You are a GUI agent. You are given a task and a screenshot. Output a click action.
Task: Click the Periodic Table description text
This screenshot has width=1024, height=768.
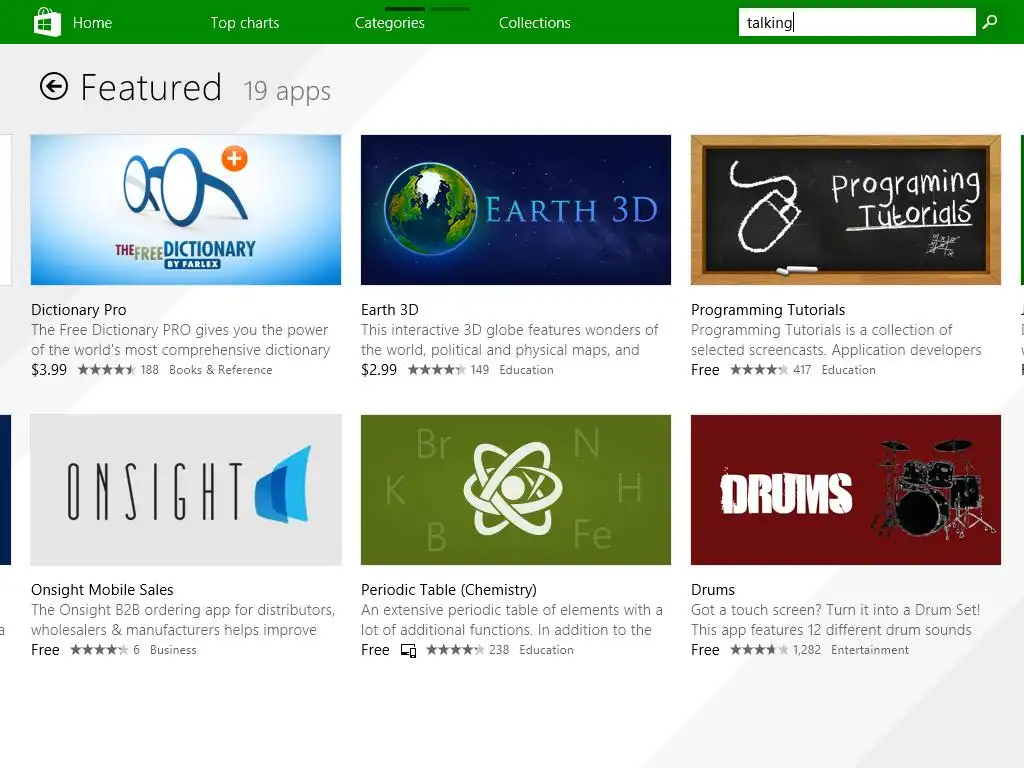[512, 620]
